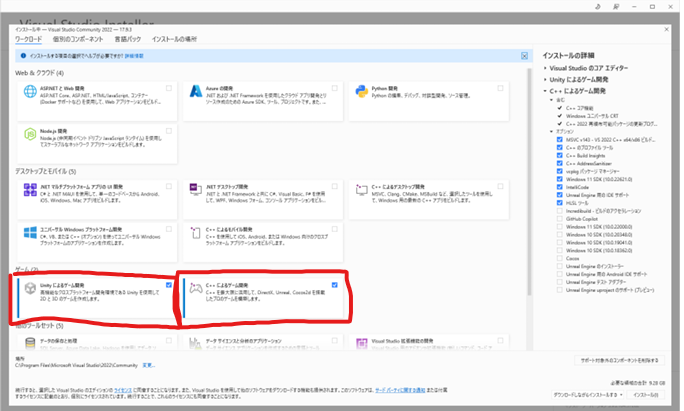Click the .NET MAUI multi-platform app icon
684x411 pixels.
click(x=30, y=189)
